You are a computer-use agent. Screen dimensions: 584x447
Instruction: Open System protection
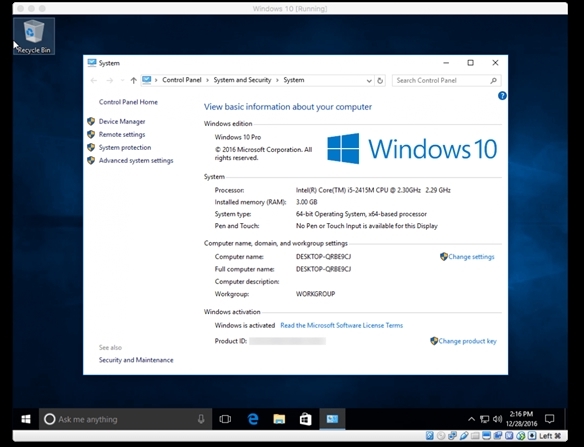[x=125, y=148]
